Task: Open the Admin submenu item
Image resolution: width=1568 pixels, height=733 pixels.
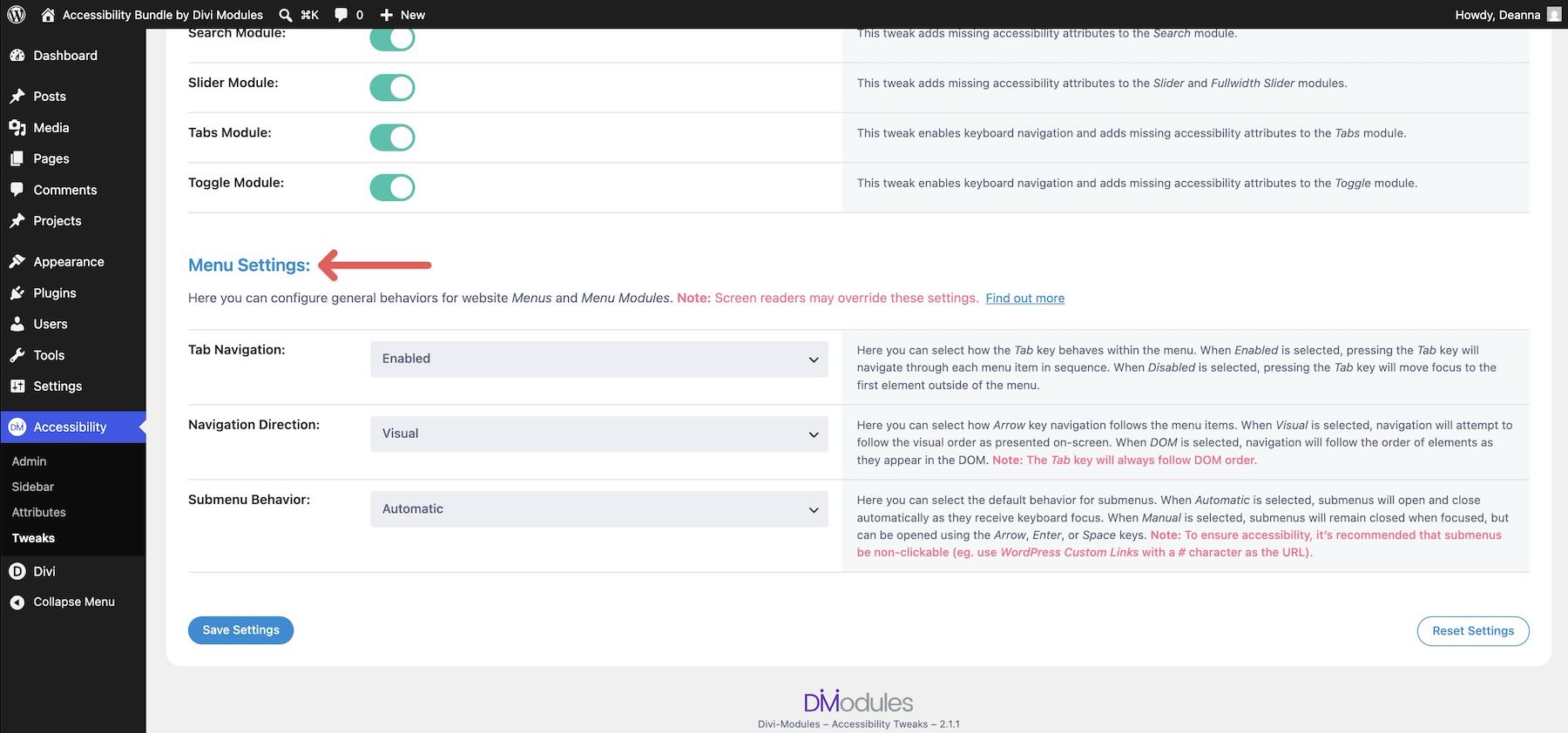Action: [x=29, y=461]
